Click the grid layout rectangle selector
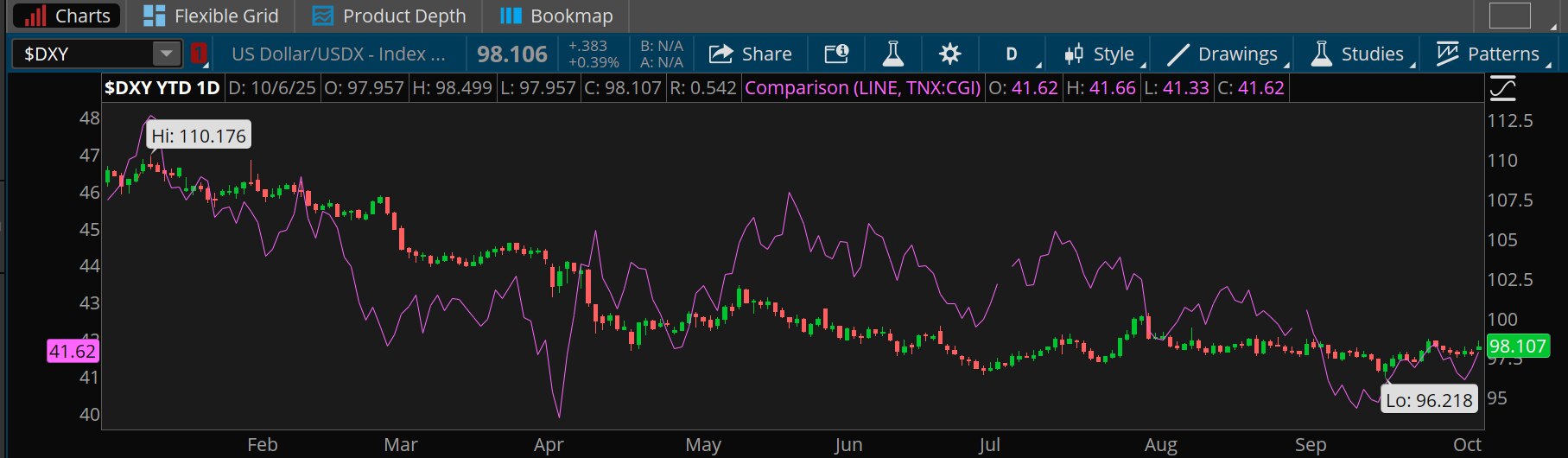Image resolution: width=1568 pixels, height=458 pixels. click(x=1509, y=16)
